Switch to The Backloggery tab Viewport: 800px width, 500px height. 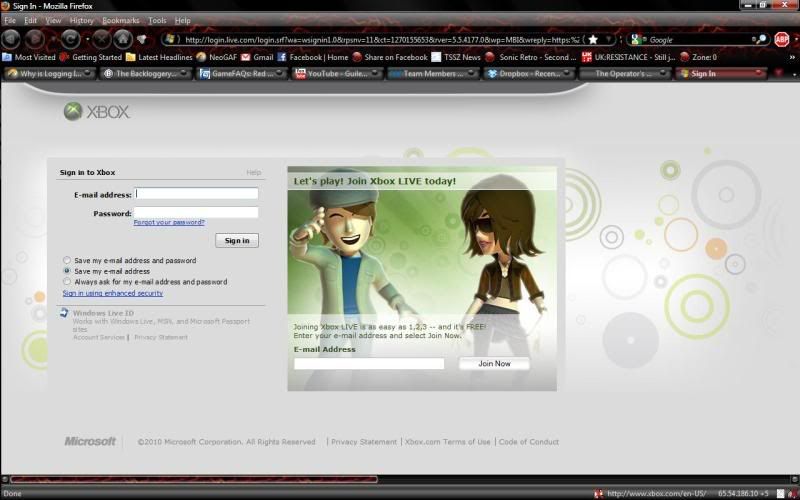point(145,73)
